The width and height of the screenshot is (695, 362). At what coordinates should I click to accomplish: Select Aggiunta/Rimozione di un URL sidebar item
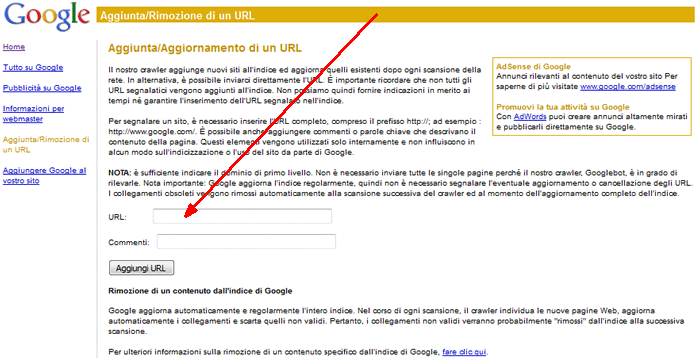click(x=46, y=144)
